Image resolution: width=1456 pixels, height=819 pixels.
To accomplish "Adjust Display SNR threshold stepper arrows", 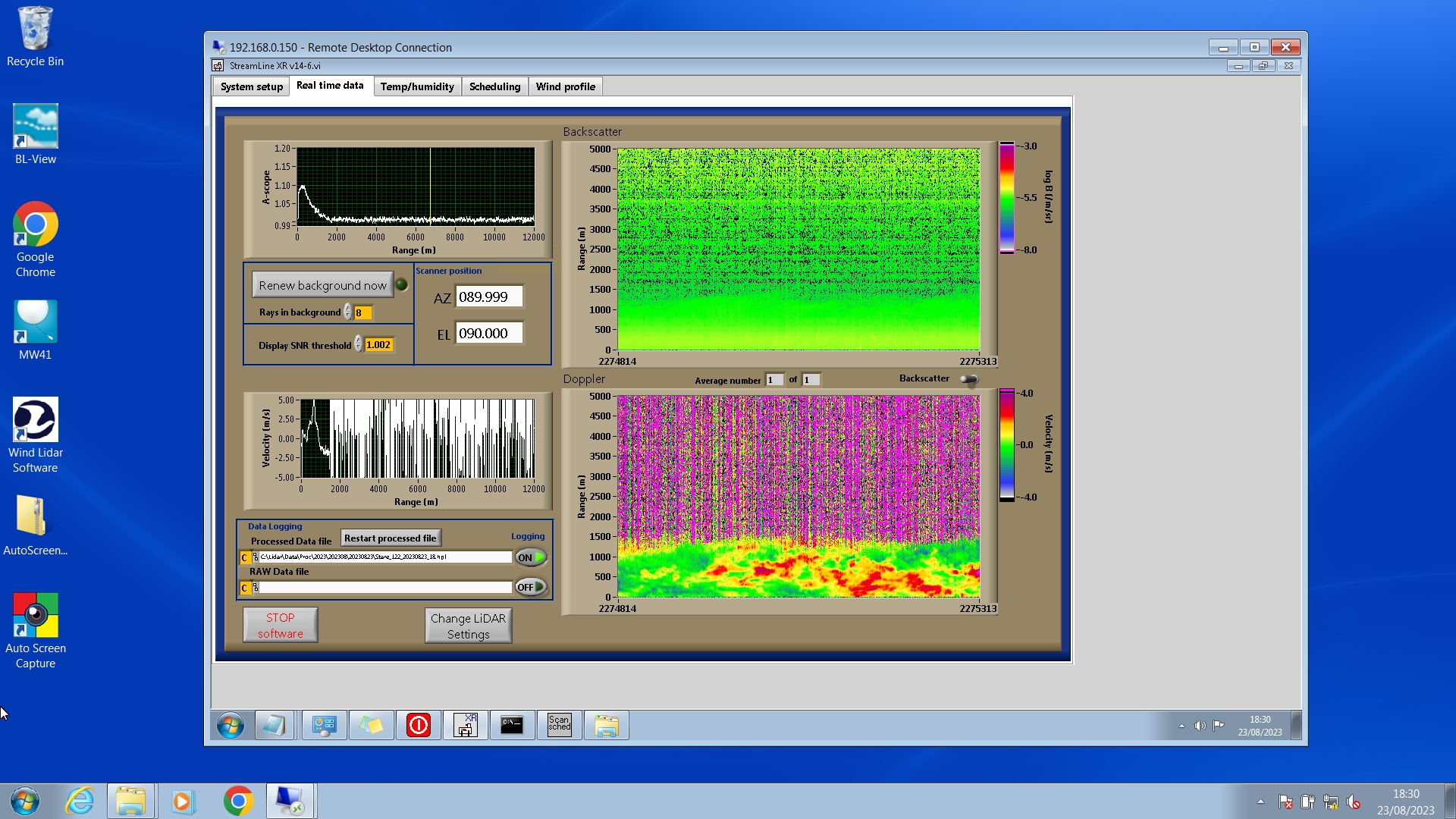I will (359, 345).
